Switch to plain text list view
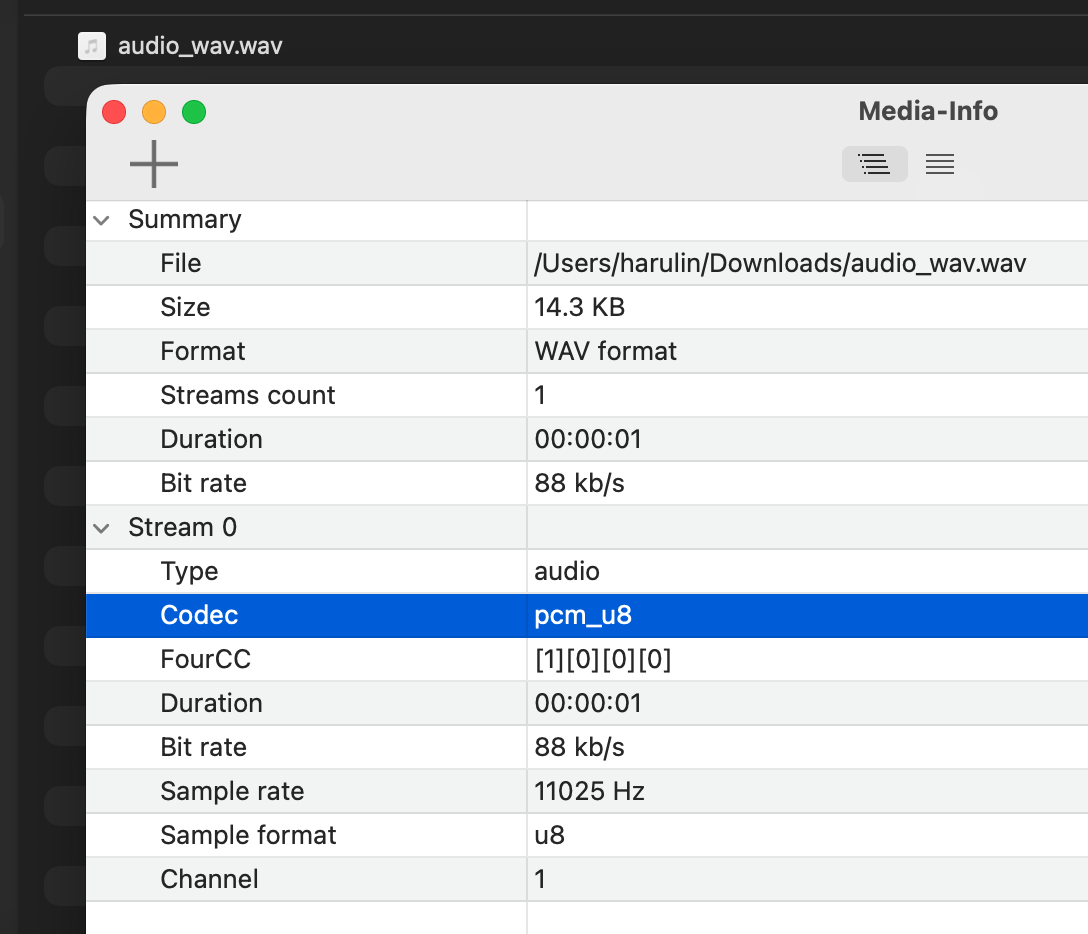The height and width of the screenshot is (934, 1088). pyautogui.click(x=939, y=164)
